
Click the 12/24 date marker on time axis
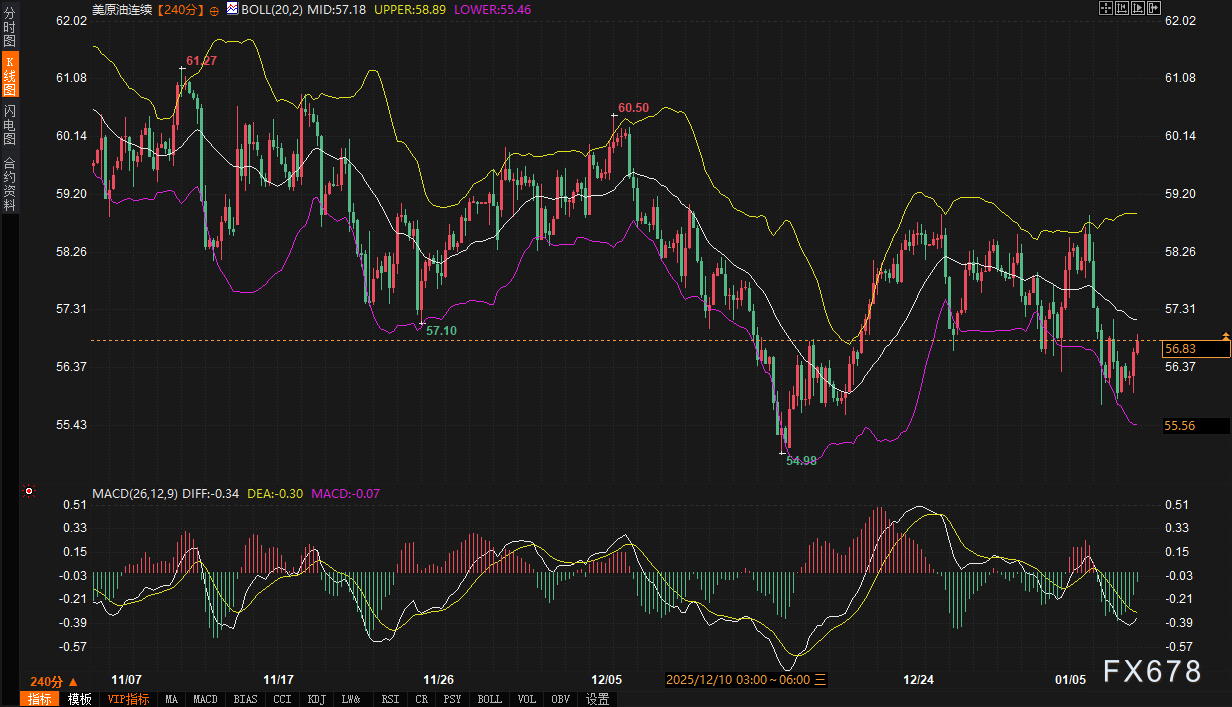(918, 680)
